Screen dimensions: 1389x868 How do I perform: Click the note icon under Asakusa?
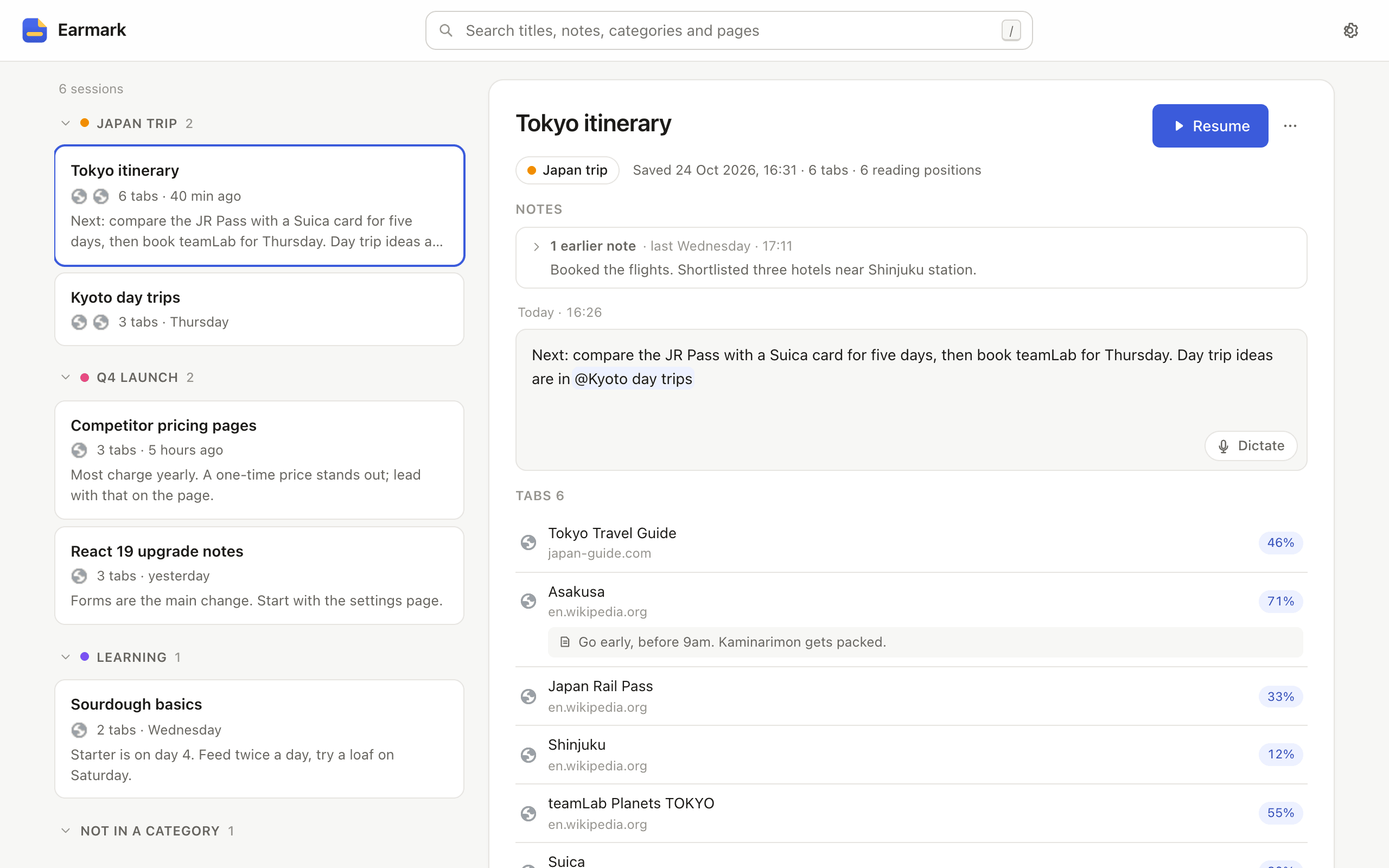(x=565, y=642)
